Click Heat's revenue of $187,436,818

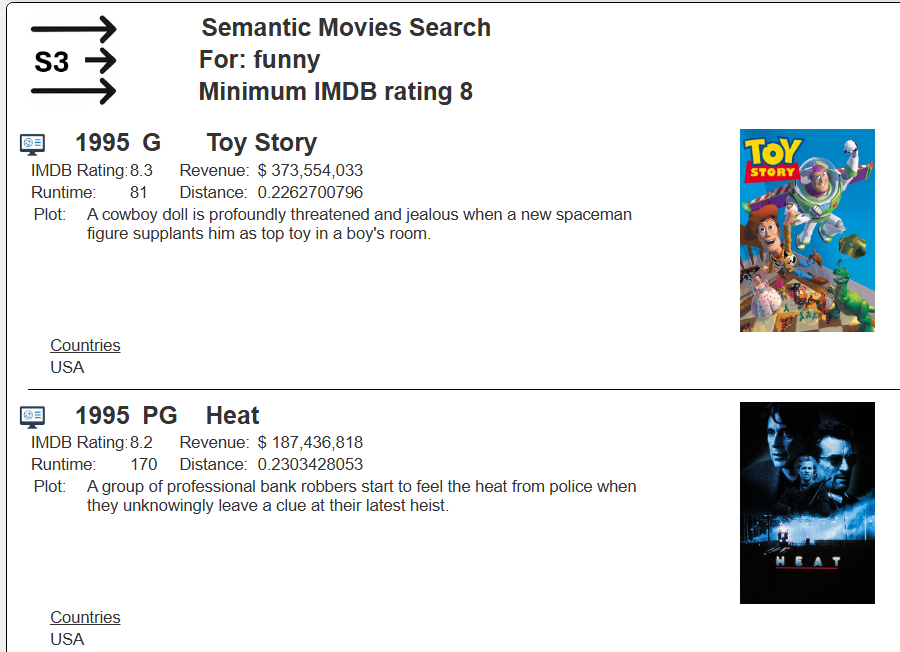[x=310, y=442]
